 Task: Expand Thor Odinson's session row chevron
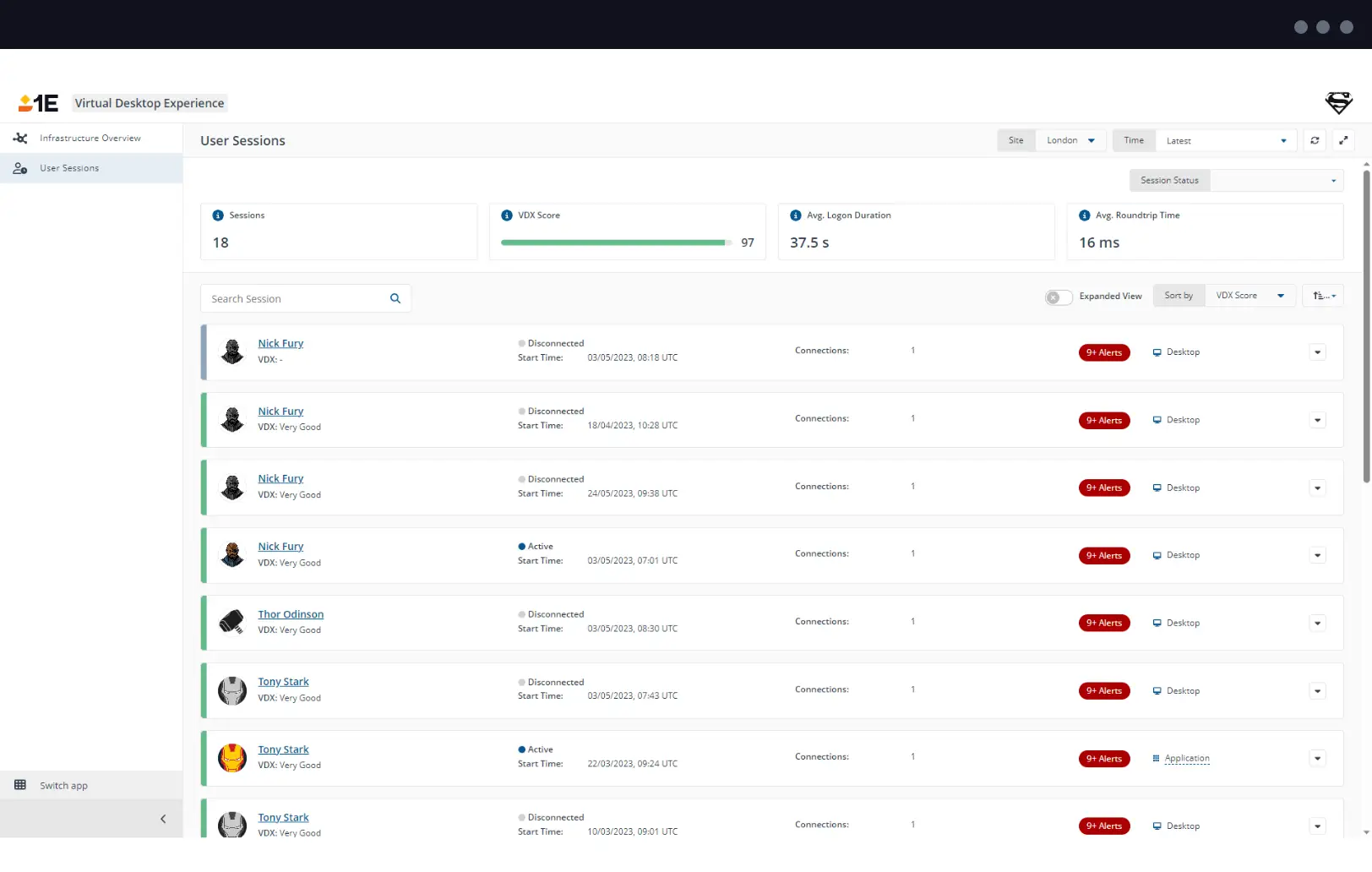click(x=1317, y=623)
